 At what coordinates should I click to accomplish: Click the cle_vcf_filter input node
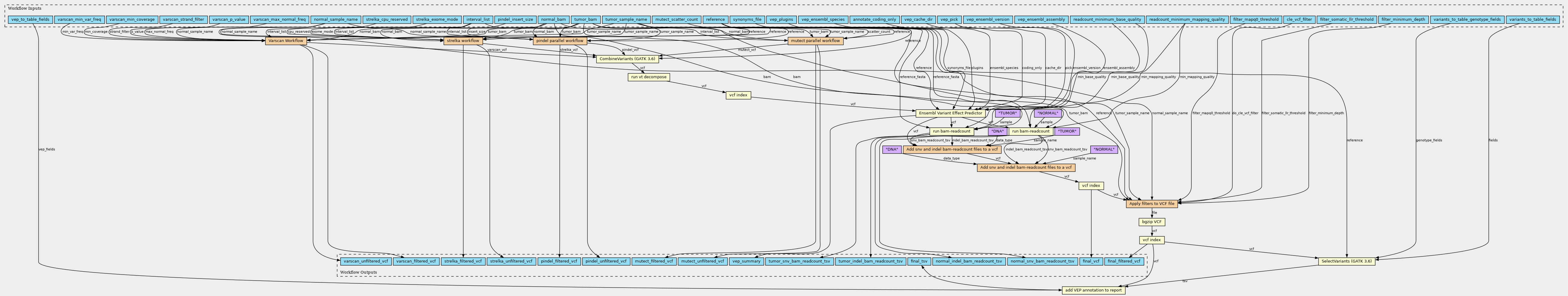(1298, 20)
